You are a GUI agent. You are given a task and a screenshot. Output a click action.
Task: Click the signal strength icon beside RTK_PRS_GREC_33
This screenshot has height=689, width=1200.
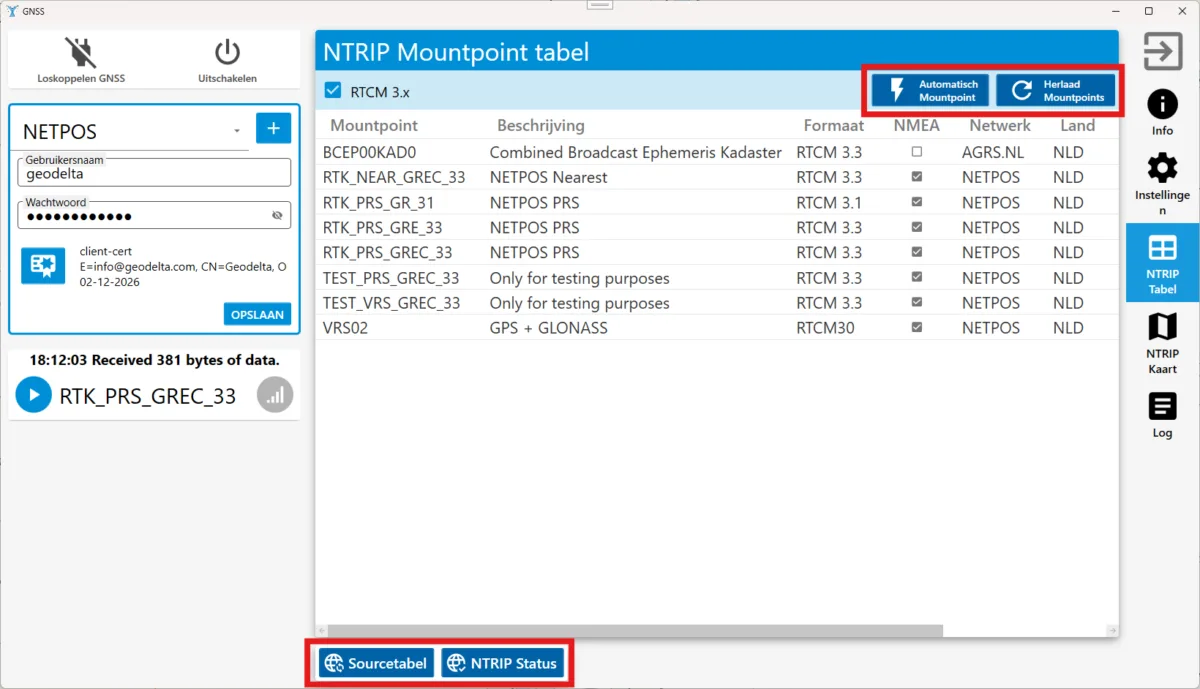tap(275, 395)
